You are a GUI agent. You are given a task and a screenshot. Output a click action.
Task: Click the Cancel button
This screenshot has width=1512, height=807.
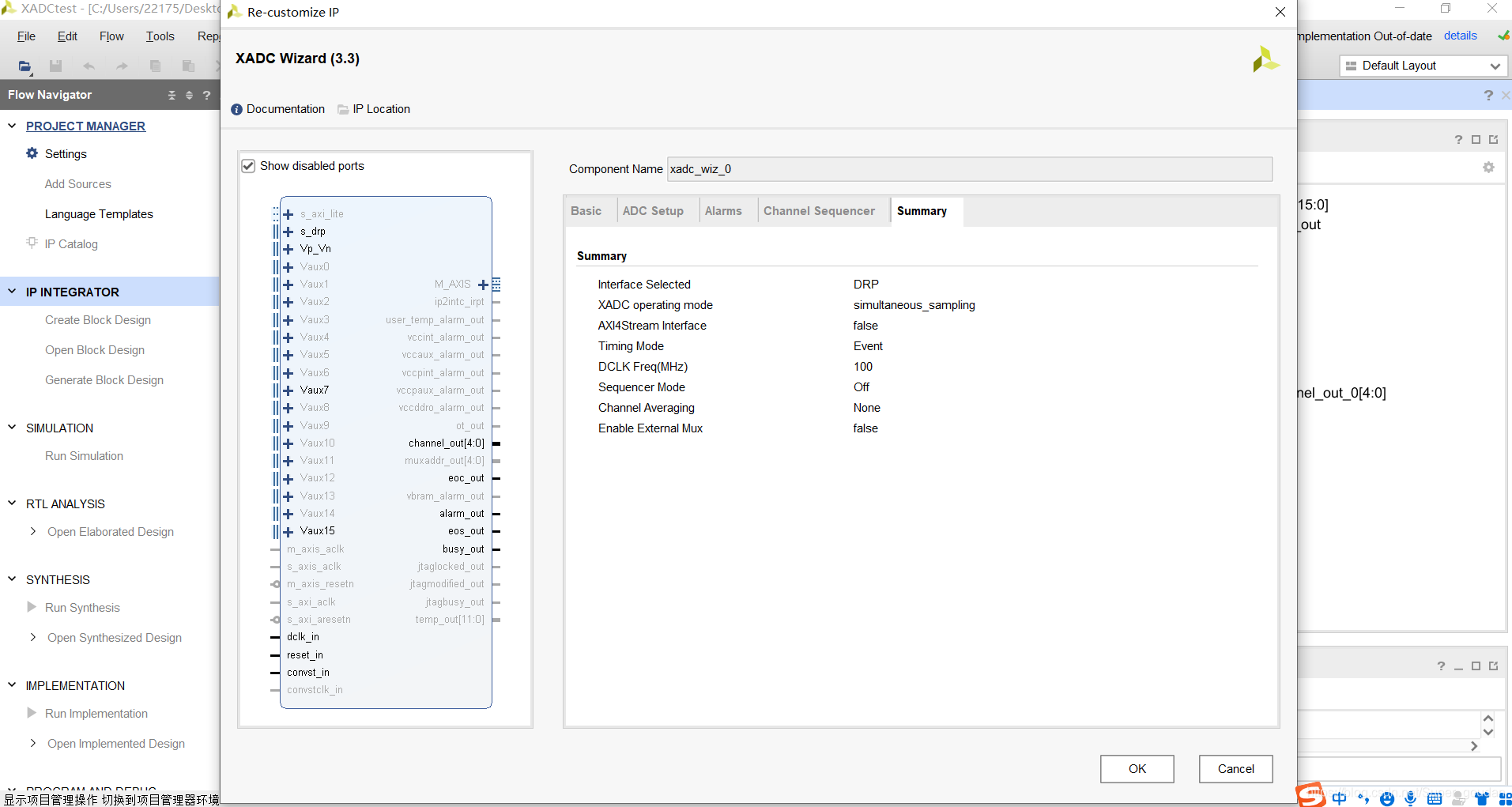(x=1236, y=769)
